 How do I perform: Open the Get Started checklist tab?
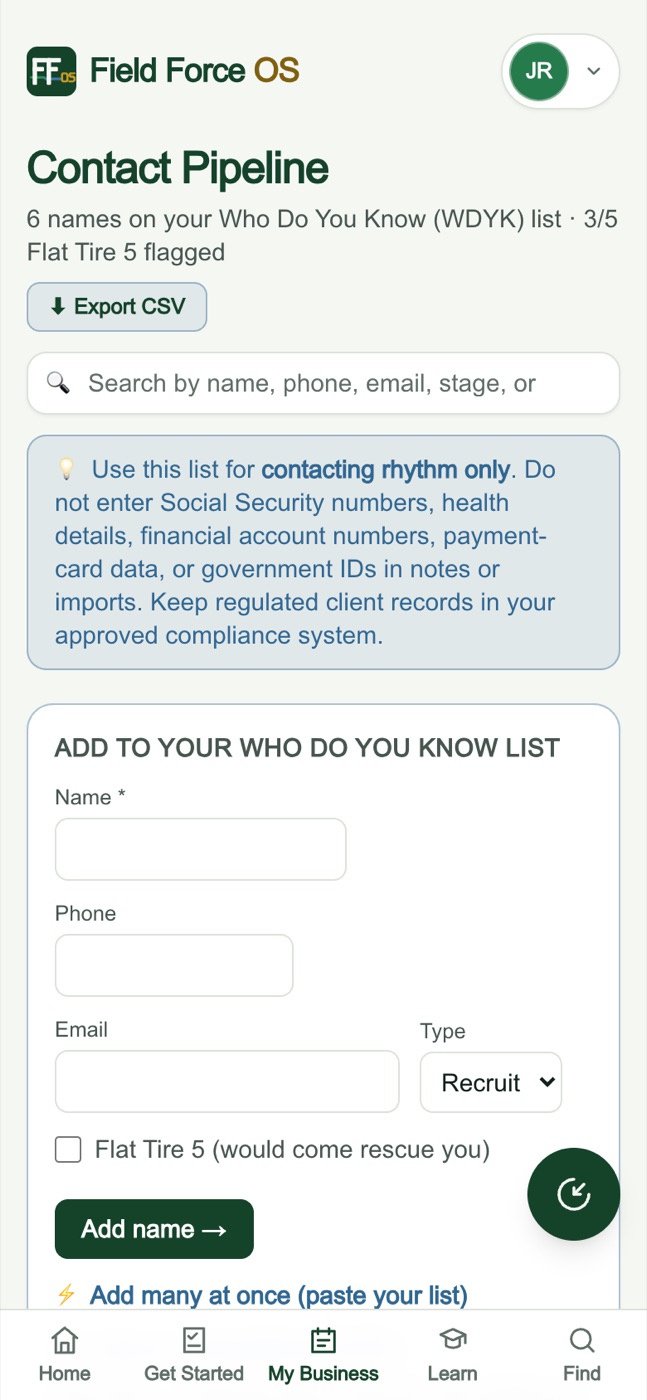(194, 1355)
